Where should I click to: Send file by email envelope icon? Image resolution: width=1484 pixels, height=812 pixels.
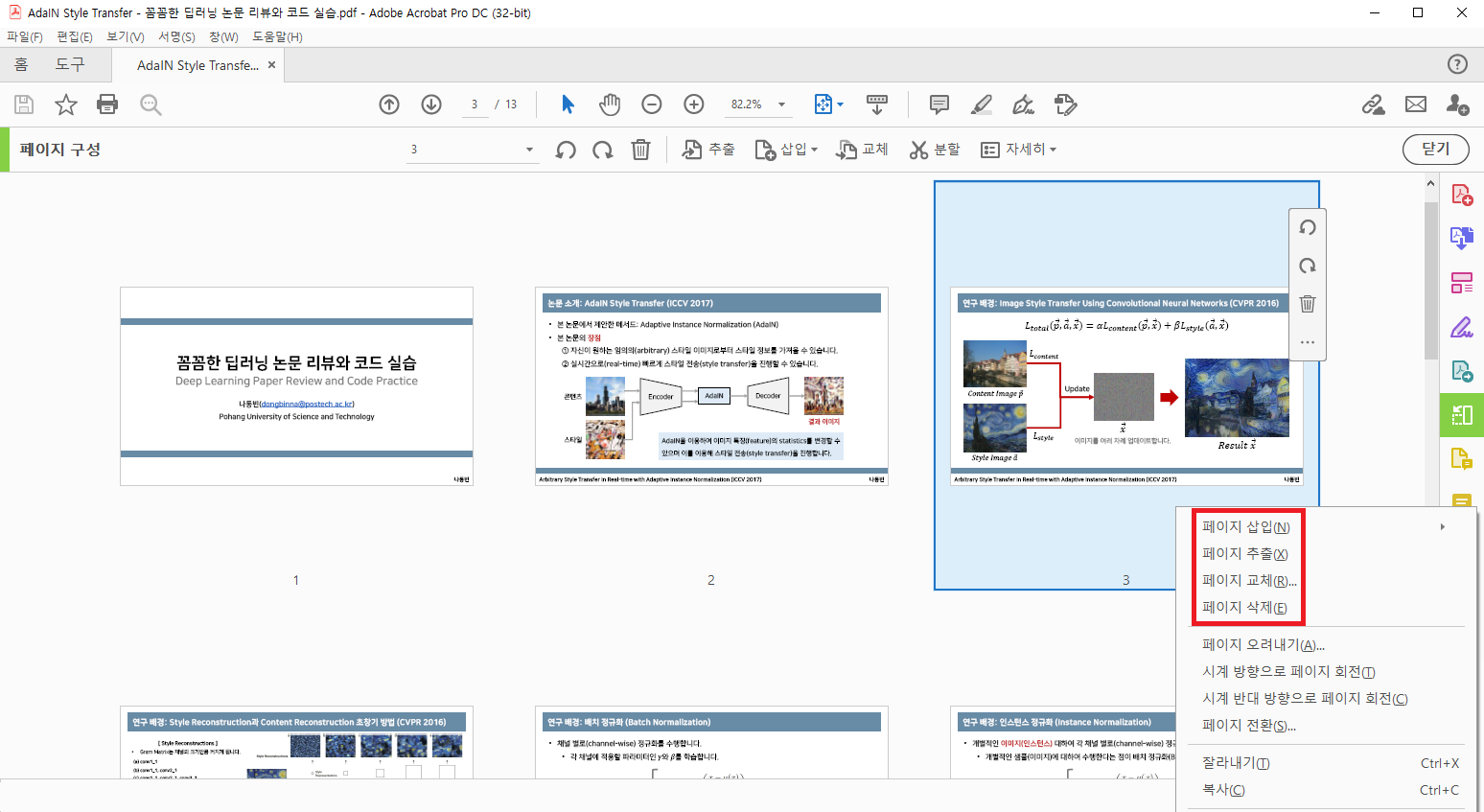click(1416, 104)
